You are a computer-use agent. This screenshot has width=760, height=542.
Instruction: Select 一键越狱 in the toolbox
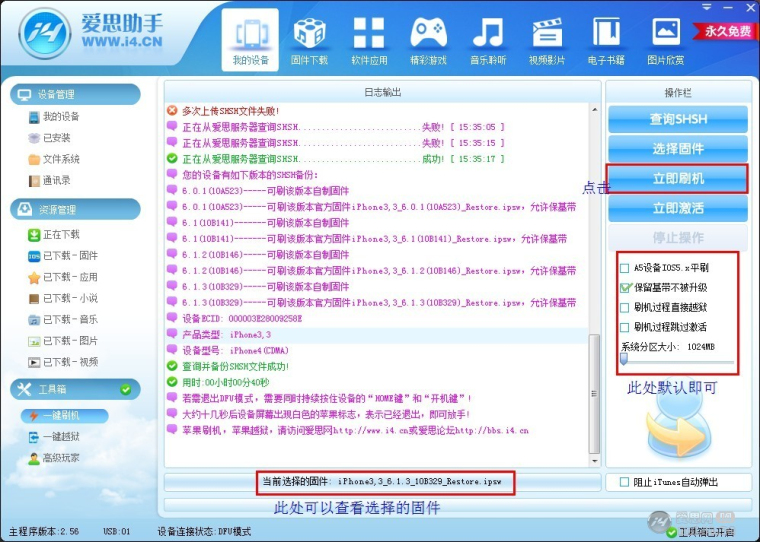pos(54,437)
